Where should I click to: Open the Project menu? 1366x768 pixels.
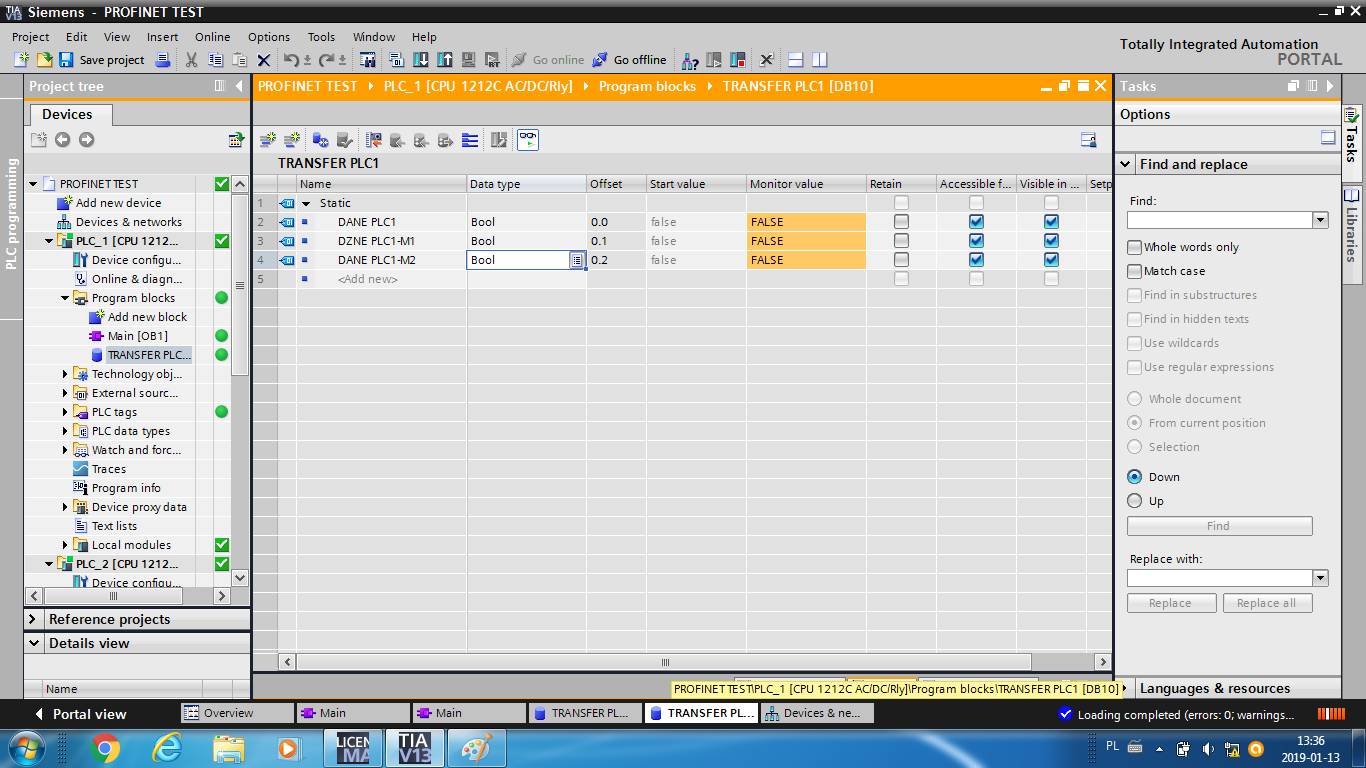[31, 37]
